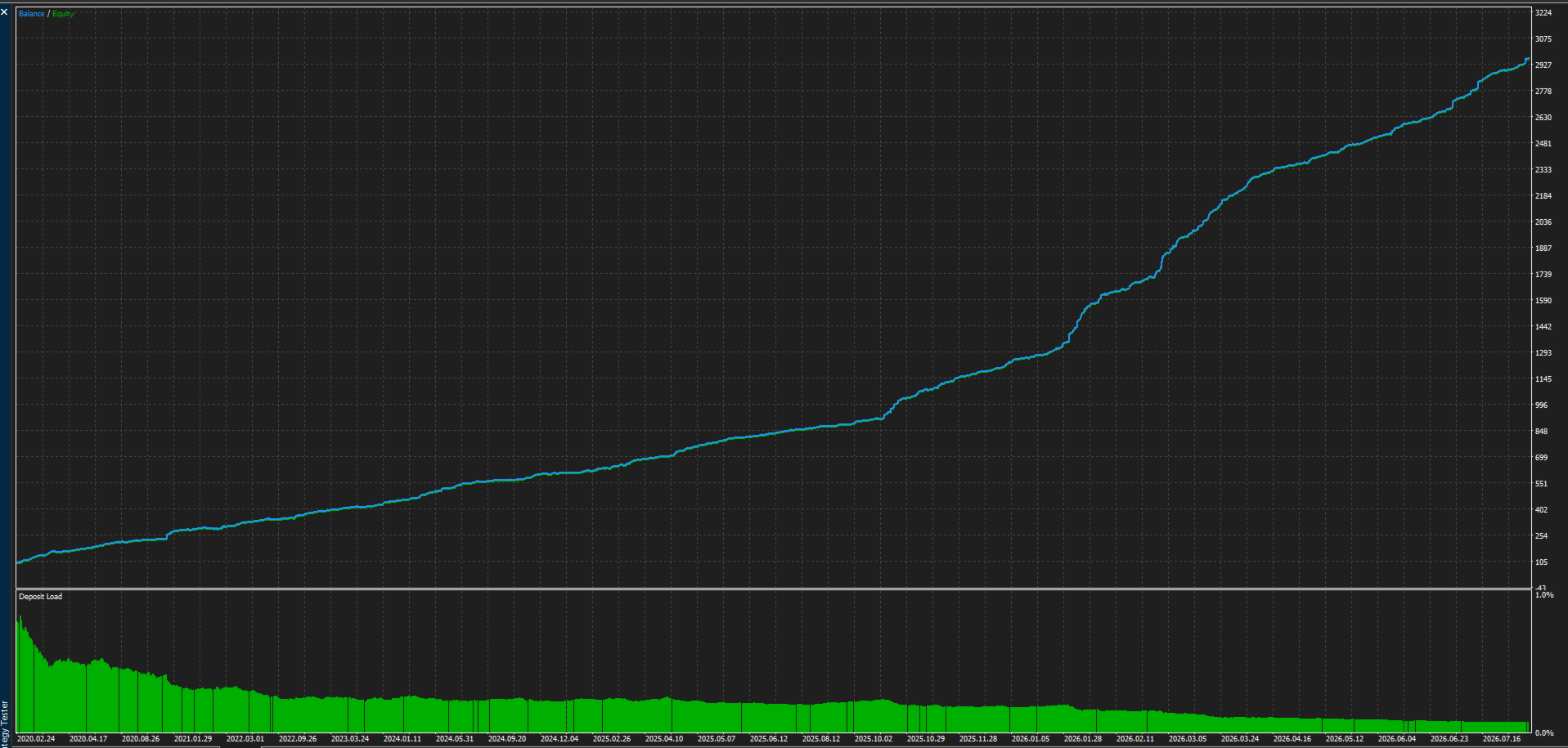Select the 2022.03.01 date label

point(245,739)
